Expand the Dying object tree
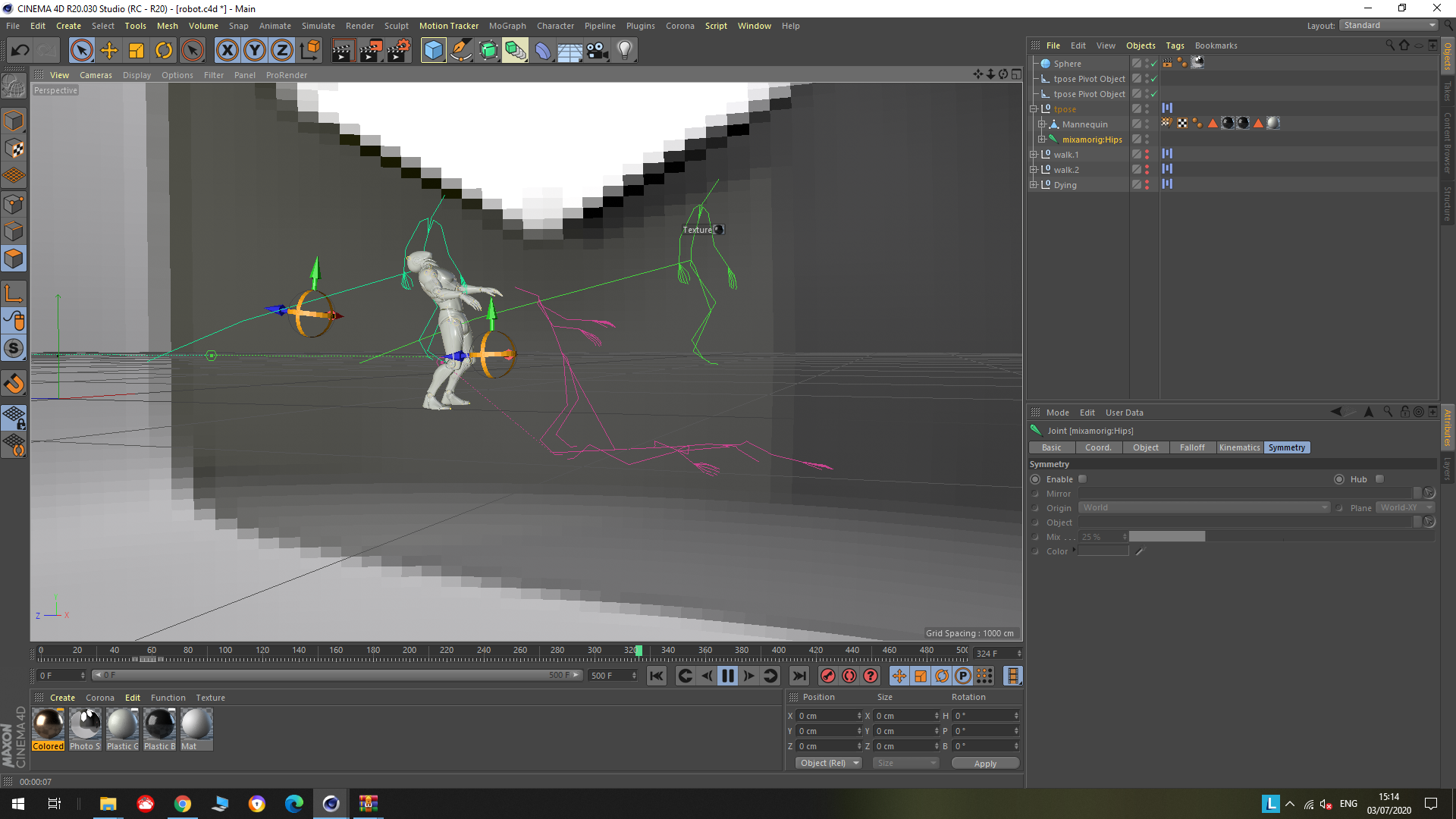This screenshot has height=819, width=1456. click(1033, 185)
